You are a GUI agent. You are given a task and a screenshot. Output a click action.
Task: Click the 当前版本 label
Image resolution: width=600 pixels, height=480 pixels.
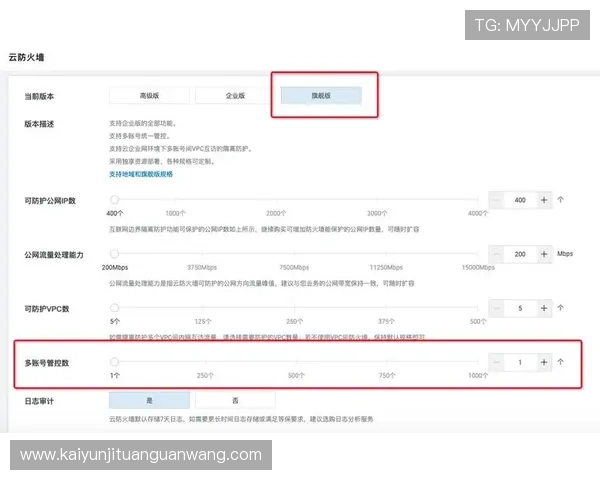[x=39, y=96]
